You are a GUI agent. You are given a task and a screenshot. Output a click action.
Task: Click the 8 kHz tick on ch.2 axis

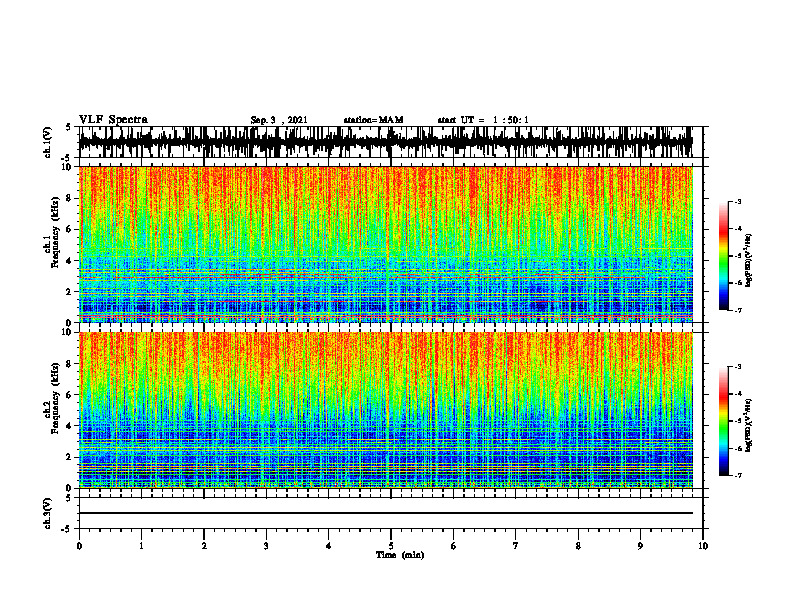click(70, 364)
